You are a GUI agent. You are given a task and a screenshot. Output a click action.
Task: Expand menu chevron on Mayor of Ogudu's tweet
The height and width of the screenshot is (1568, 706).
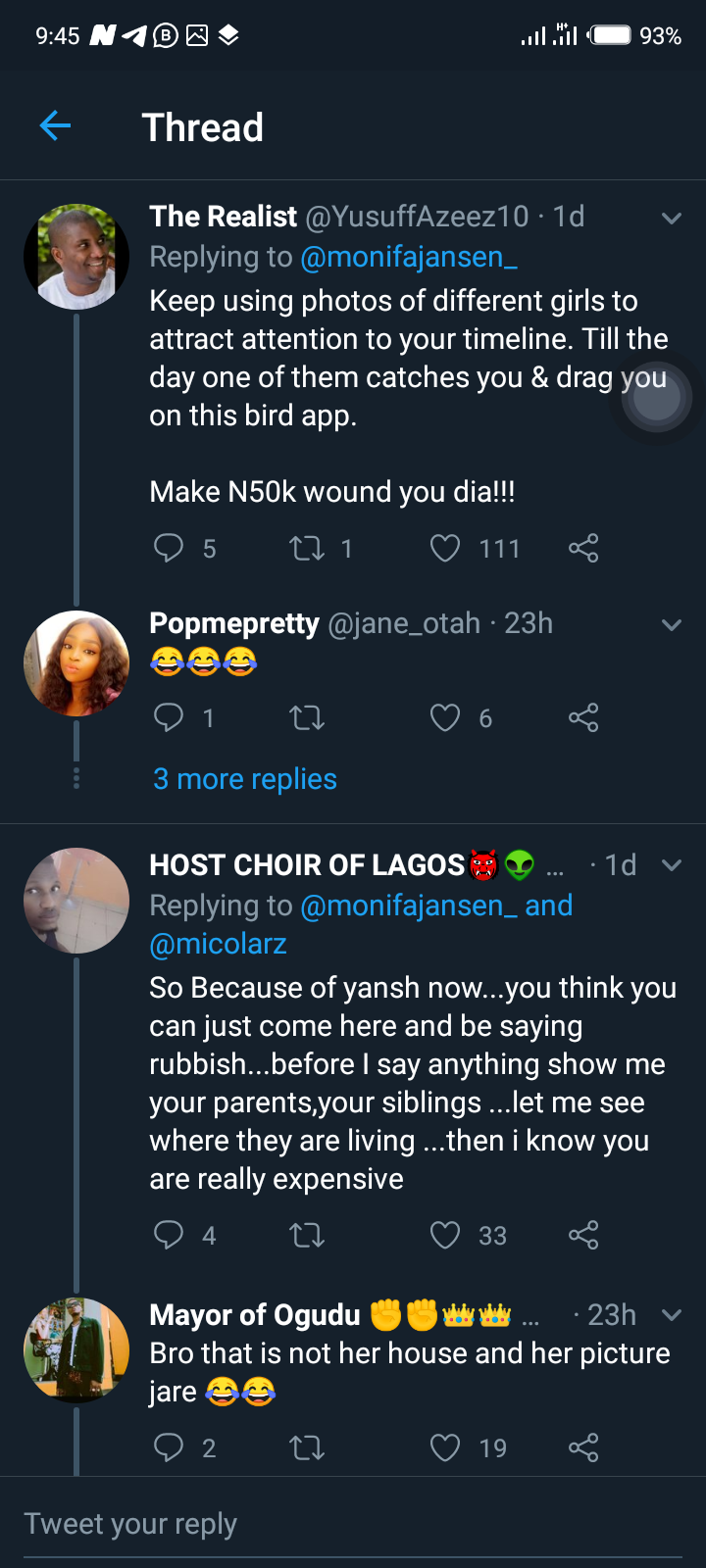coord(672,1315)
